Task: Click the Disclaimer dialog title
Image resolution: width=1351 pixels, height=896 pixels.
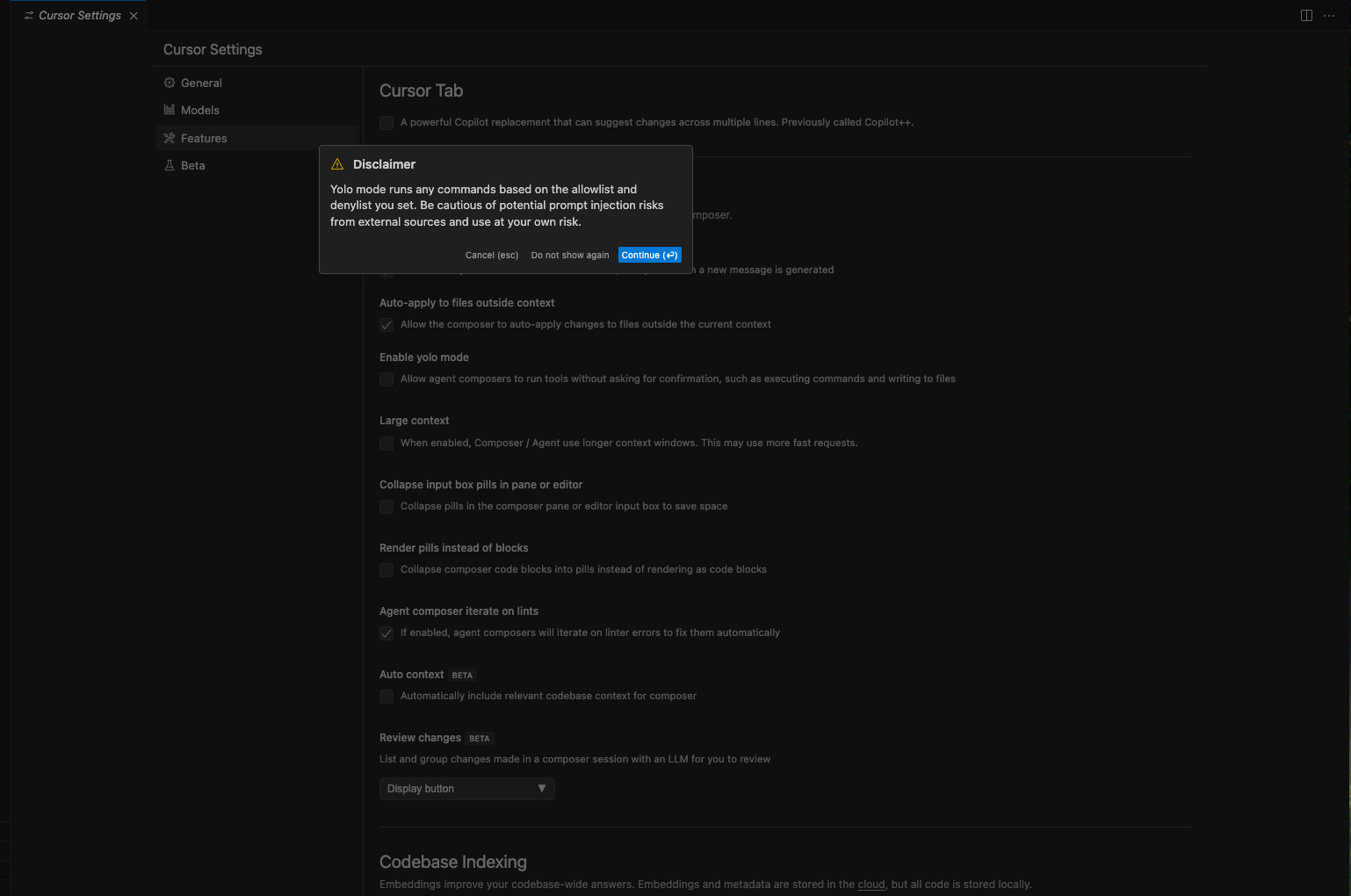Action: [384, 164]
